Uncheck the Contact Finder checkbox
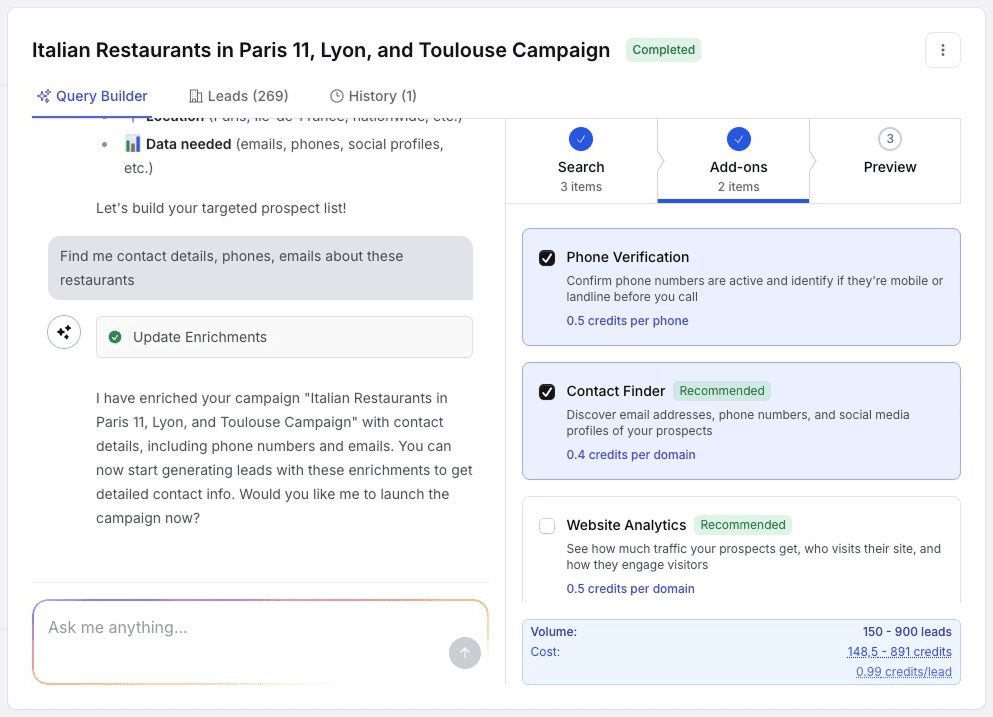The width and height of the screenshot is (993, 717). tap(547, 392)
